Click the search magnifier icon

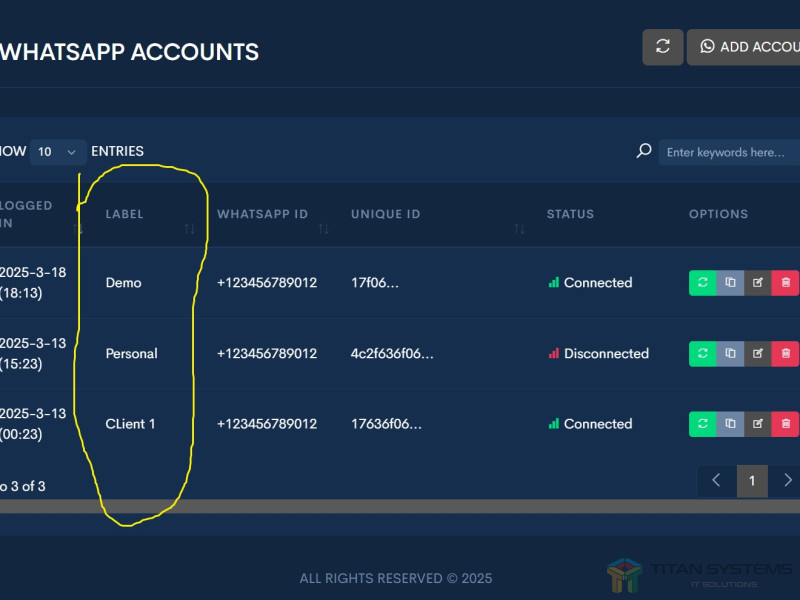(x=644, y=152)
